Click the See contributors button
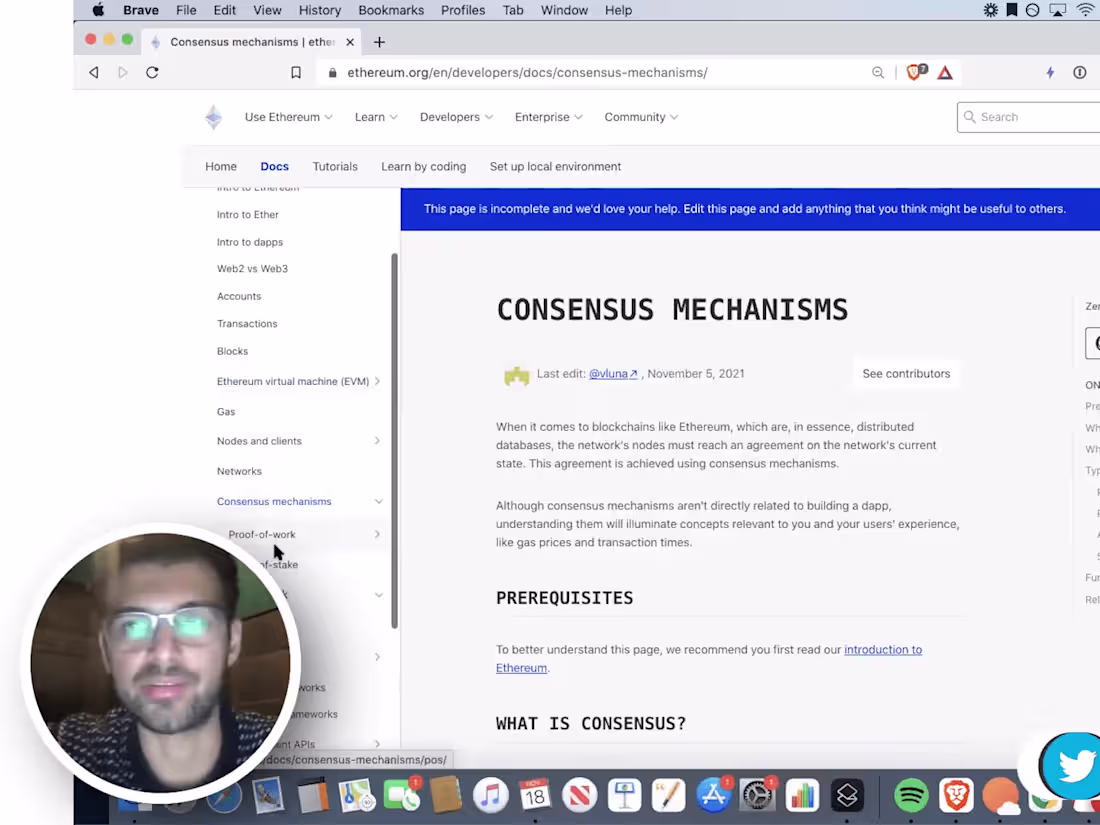 tap(906, 373)
